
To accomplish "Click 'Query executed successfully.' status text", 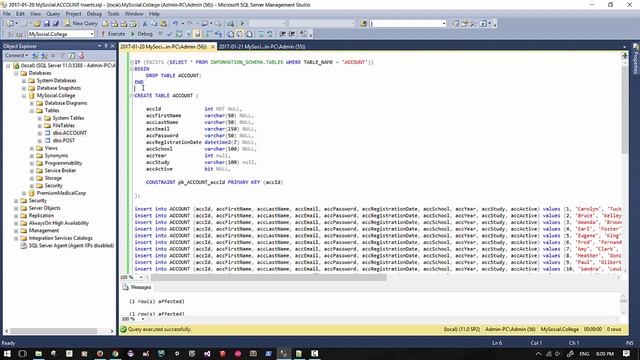I will click(160, 329).
